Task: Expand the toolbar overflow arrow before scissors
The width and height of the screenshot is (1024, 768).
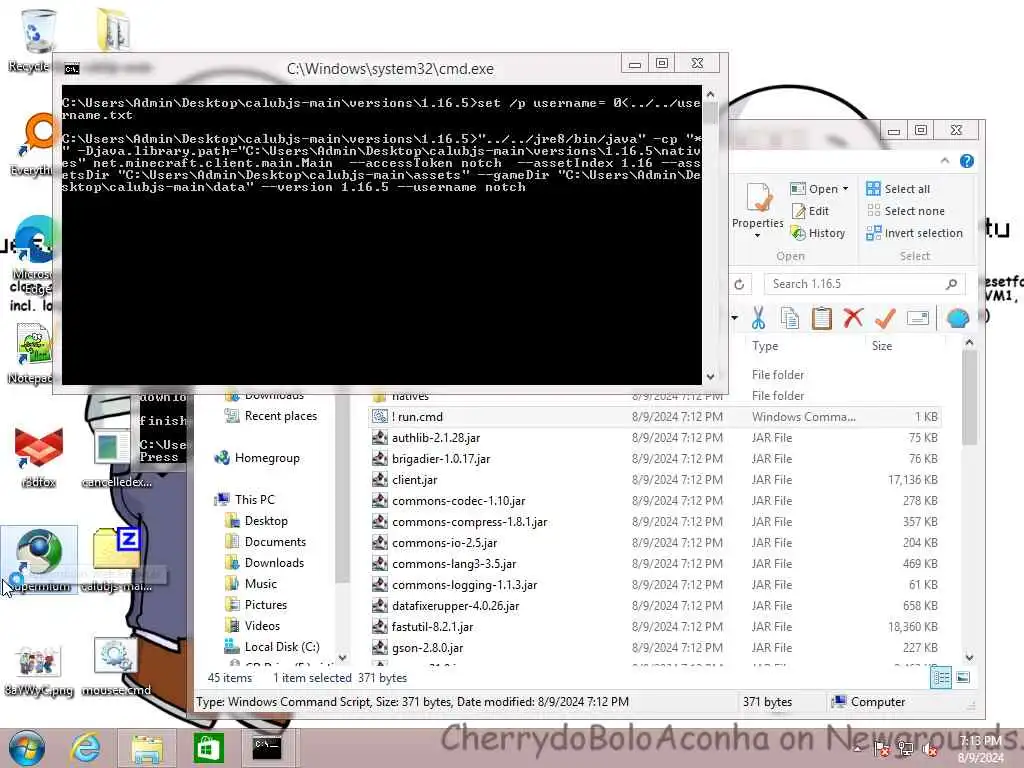Action: coord(735,318)
